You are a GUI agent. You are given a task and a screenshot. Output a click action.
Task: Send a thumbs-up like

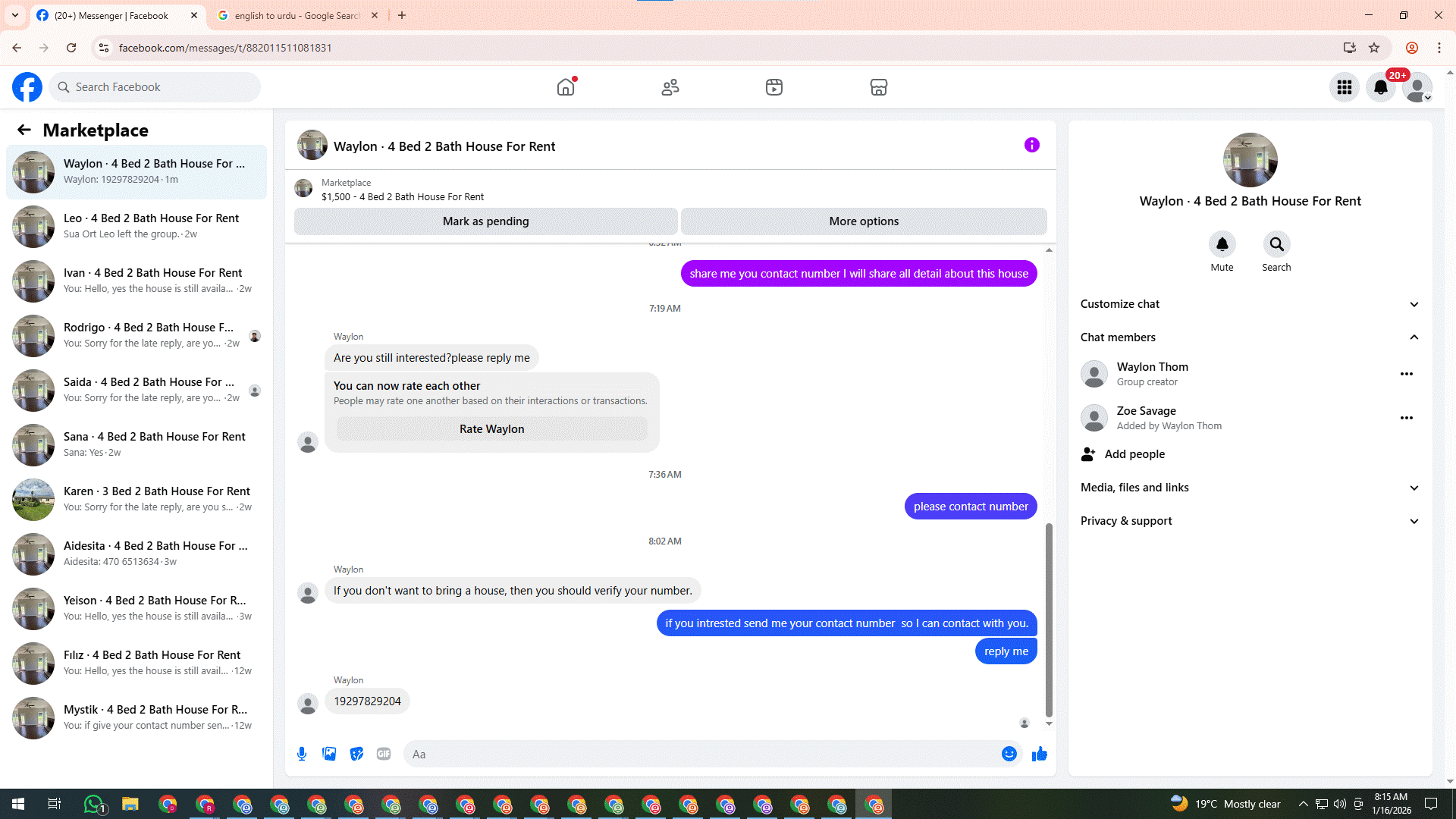1040,754
